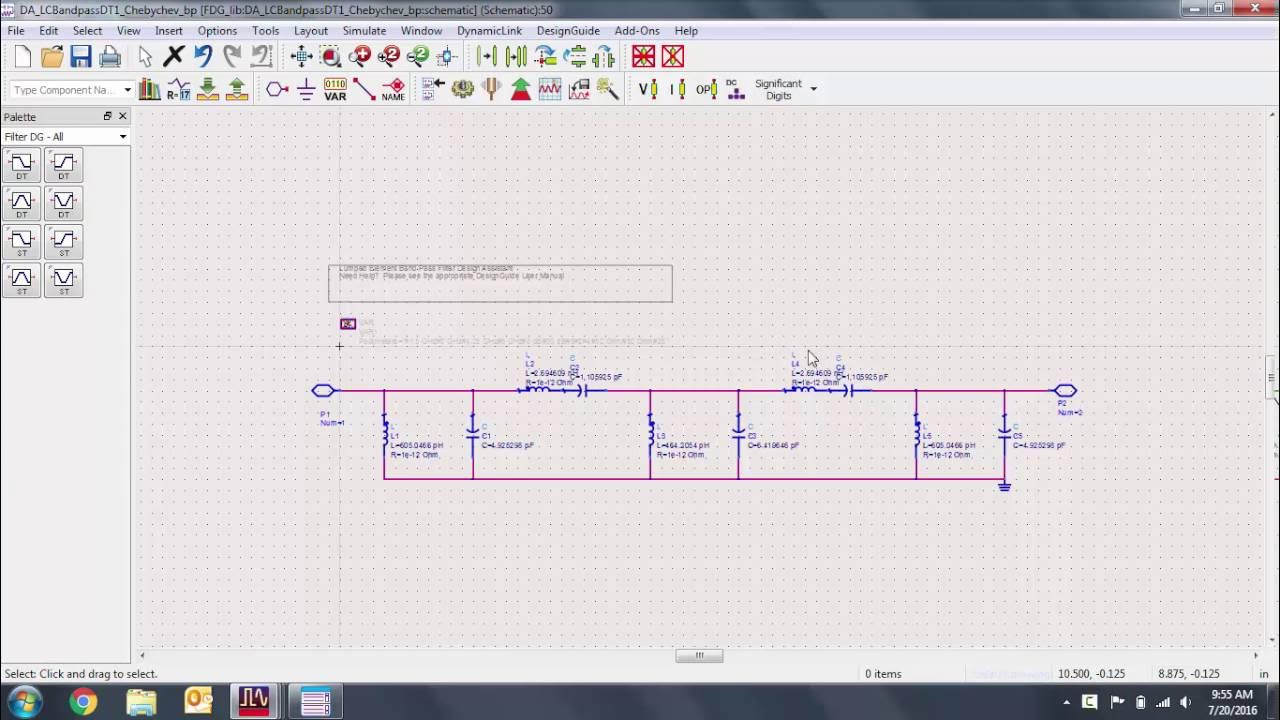Select the pointer arrow tool
This screenshot has width=1280, height=720.
(x=145, y=57)
